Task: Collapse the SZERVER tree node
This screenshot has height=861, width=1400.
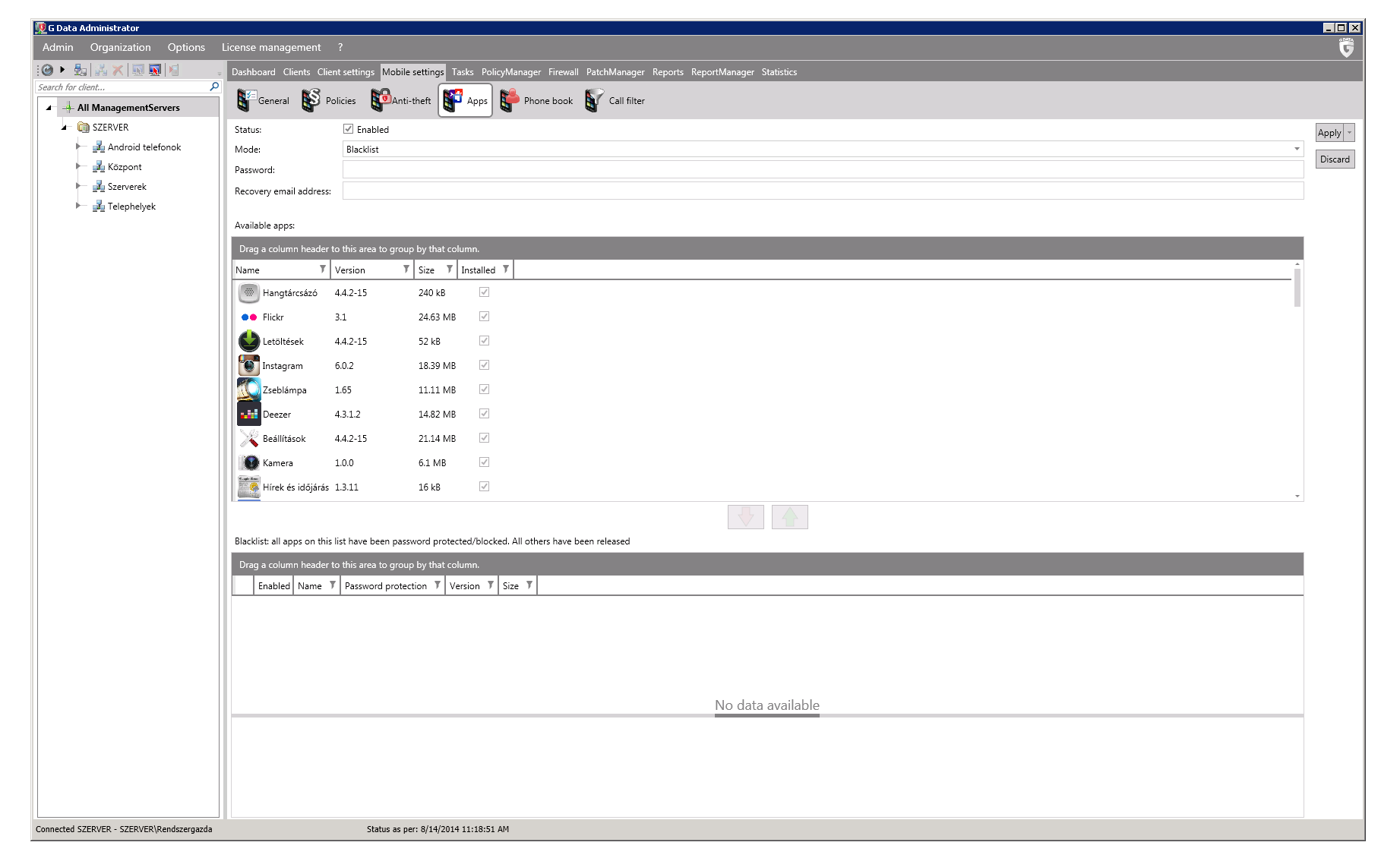Action: [64, 128]
